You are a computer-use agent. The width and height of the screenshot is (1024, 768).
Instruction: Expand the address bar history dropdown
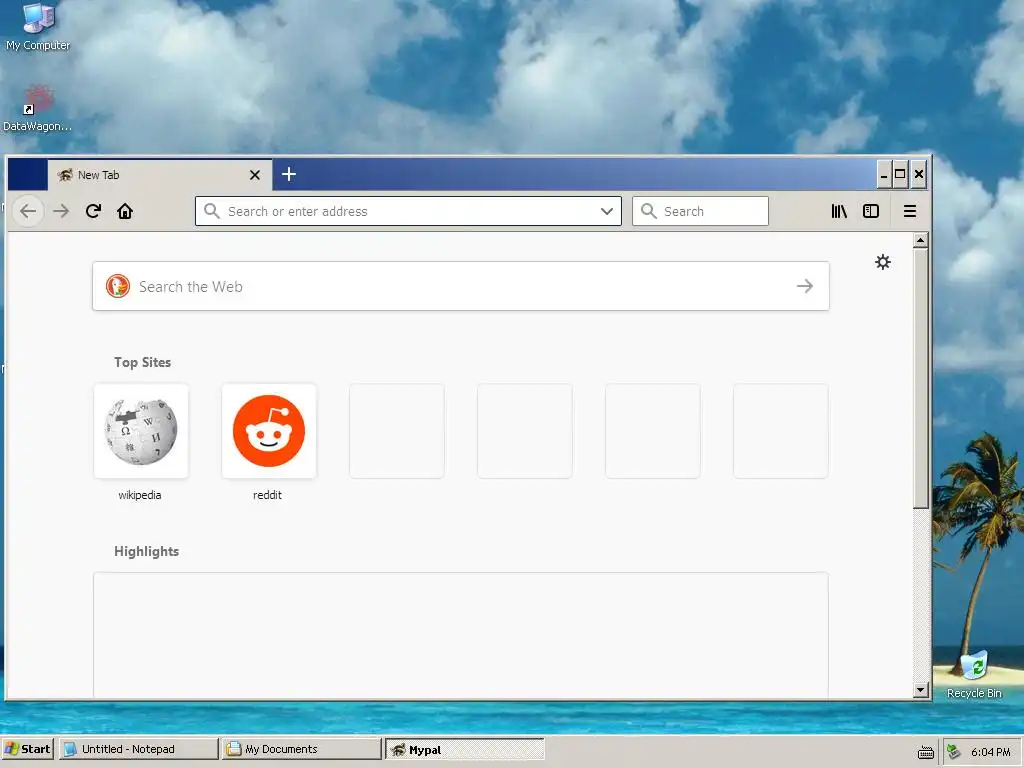pyautogui.click(x=607, y=211)
